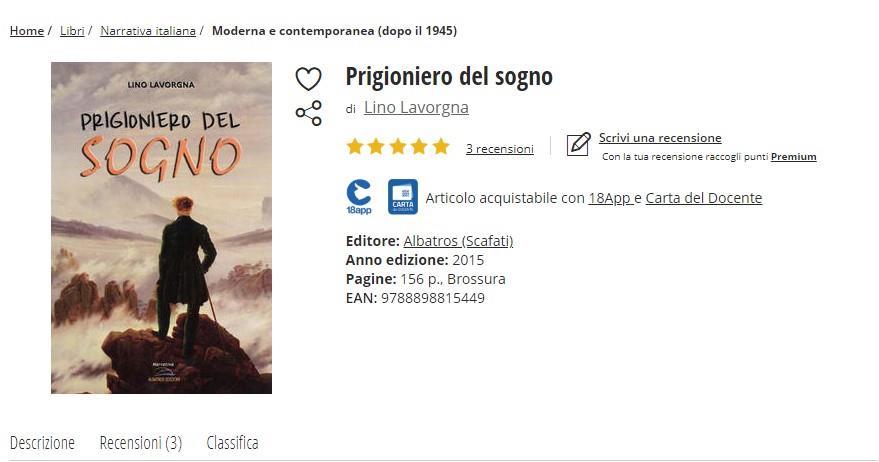879x462 pixels.
Task: Switch to the Descrizione tab
Action: pyautogui.click(x=43, y=443)
